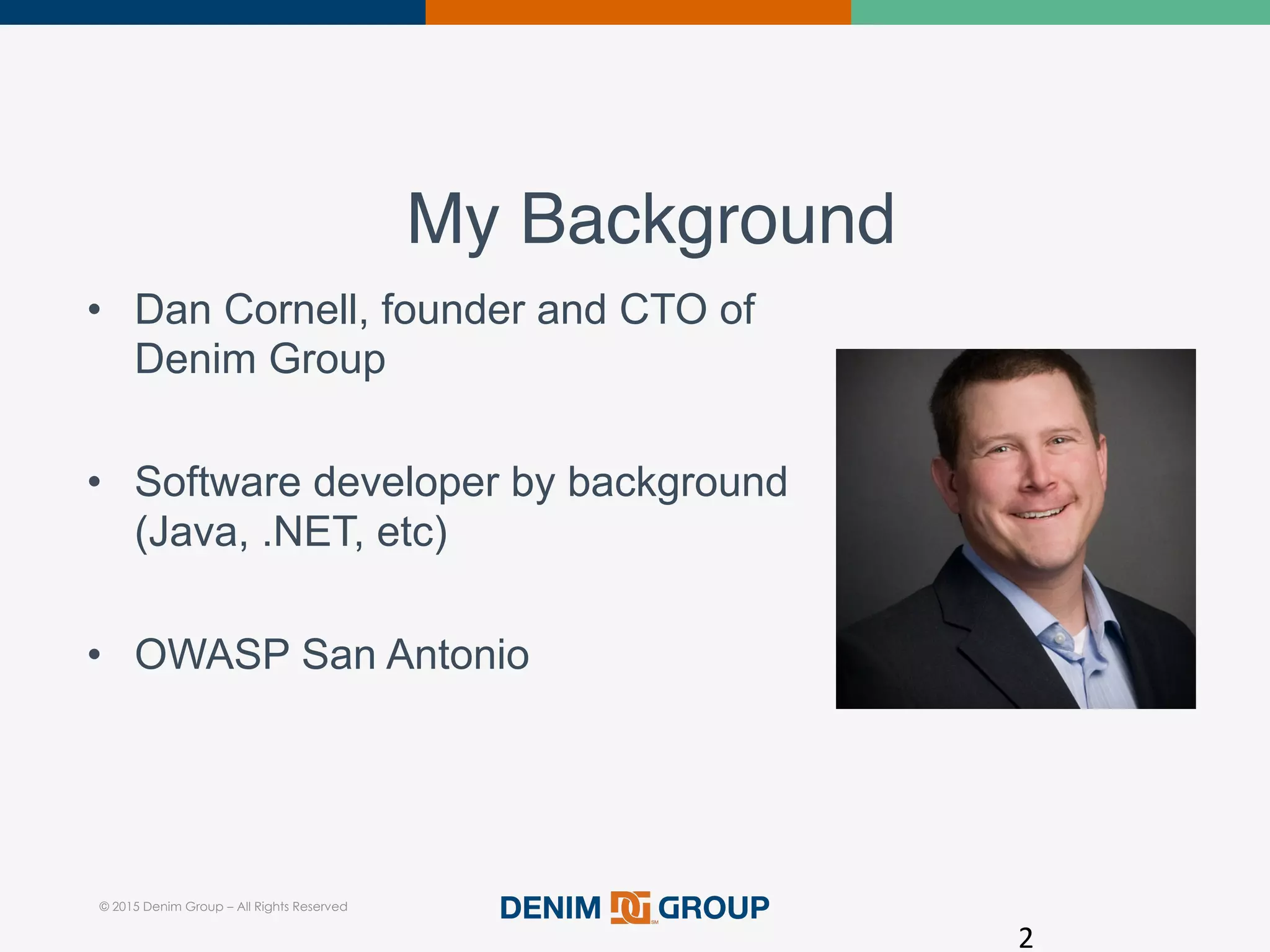Click the orange DG logo icon

click(631, 907)
